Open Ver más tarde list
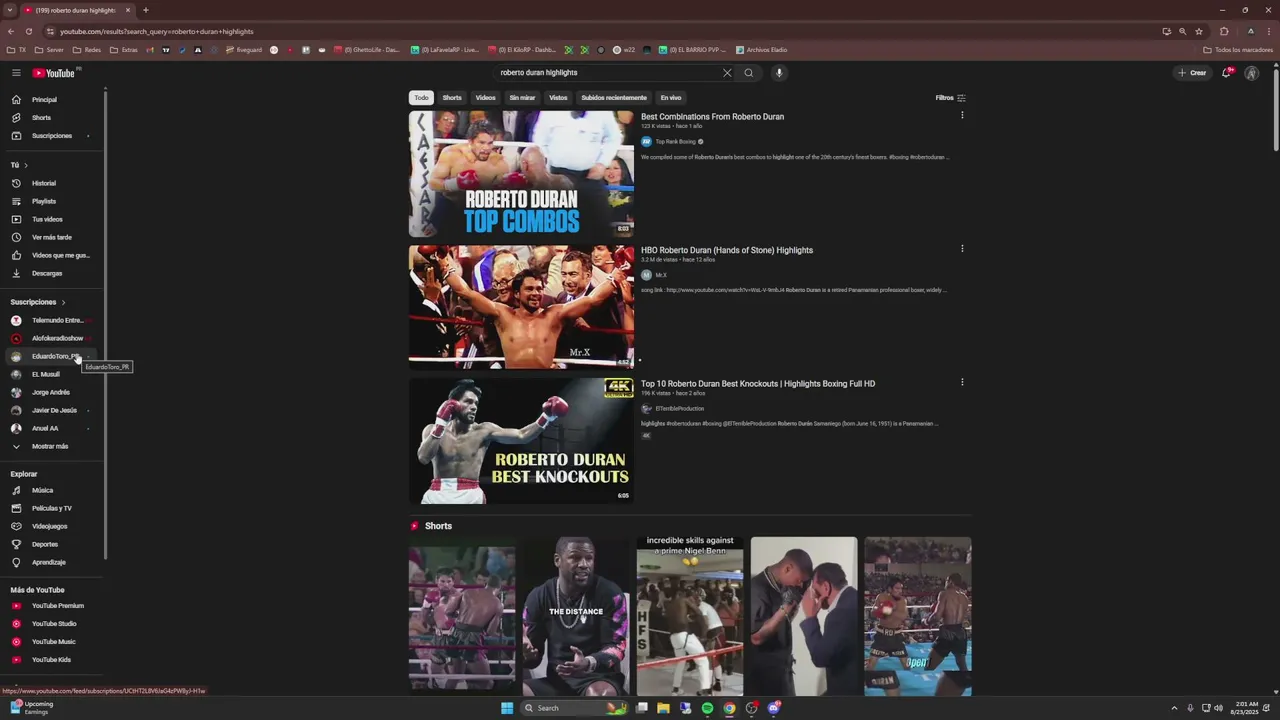This screenshot has width=1280, height=720. click(x=52, y=237)
